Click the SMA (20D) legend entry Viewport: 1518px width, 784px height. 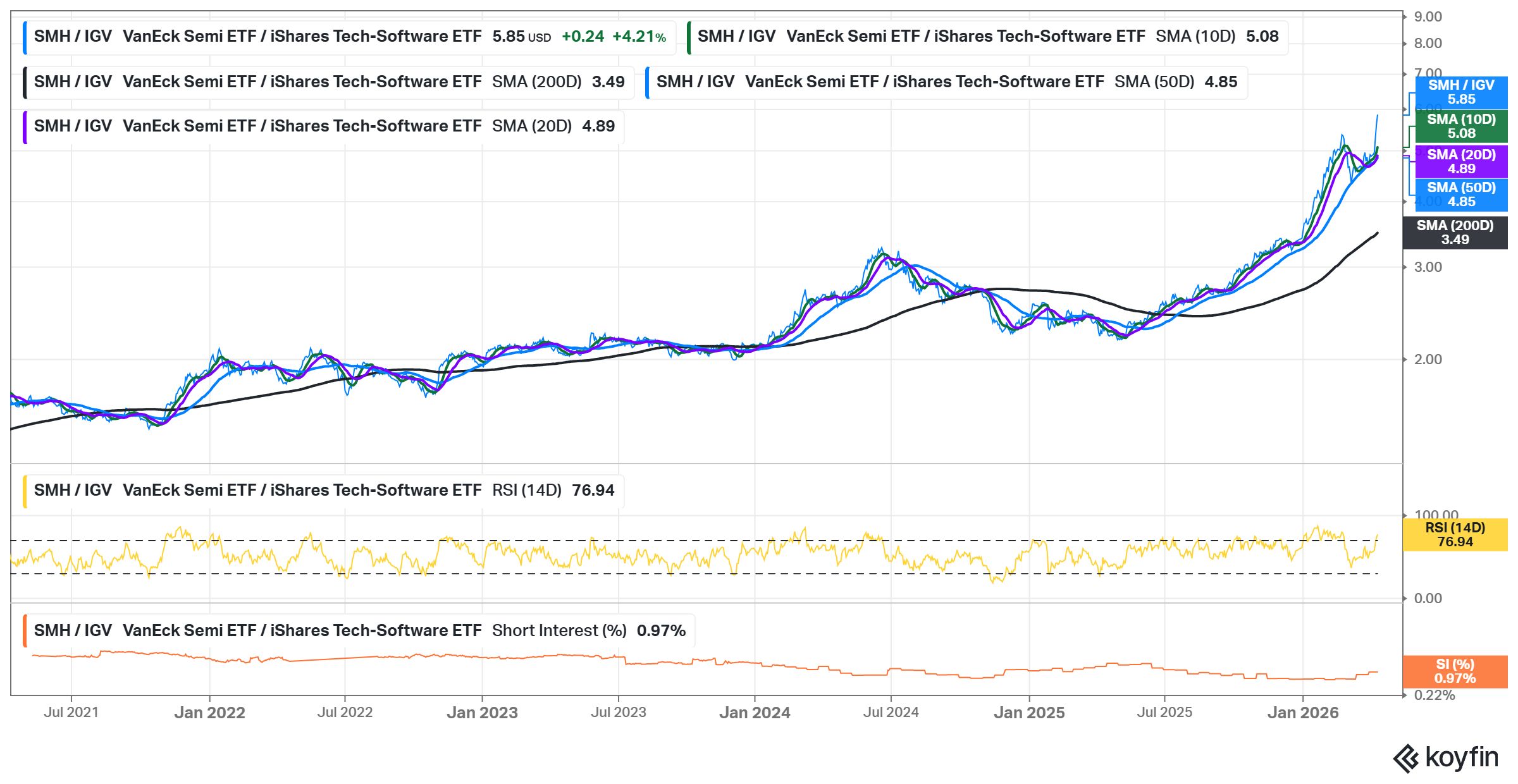(324, 126)
